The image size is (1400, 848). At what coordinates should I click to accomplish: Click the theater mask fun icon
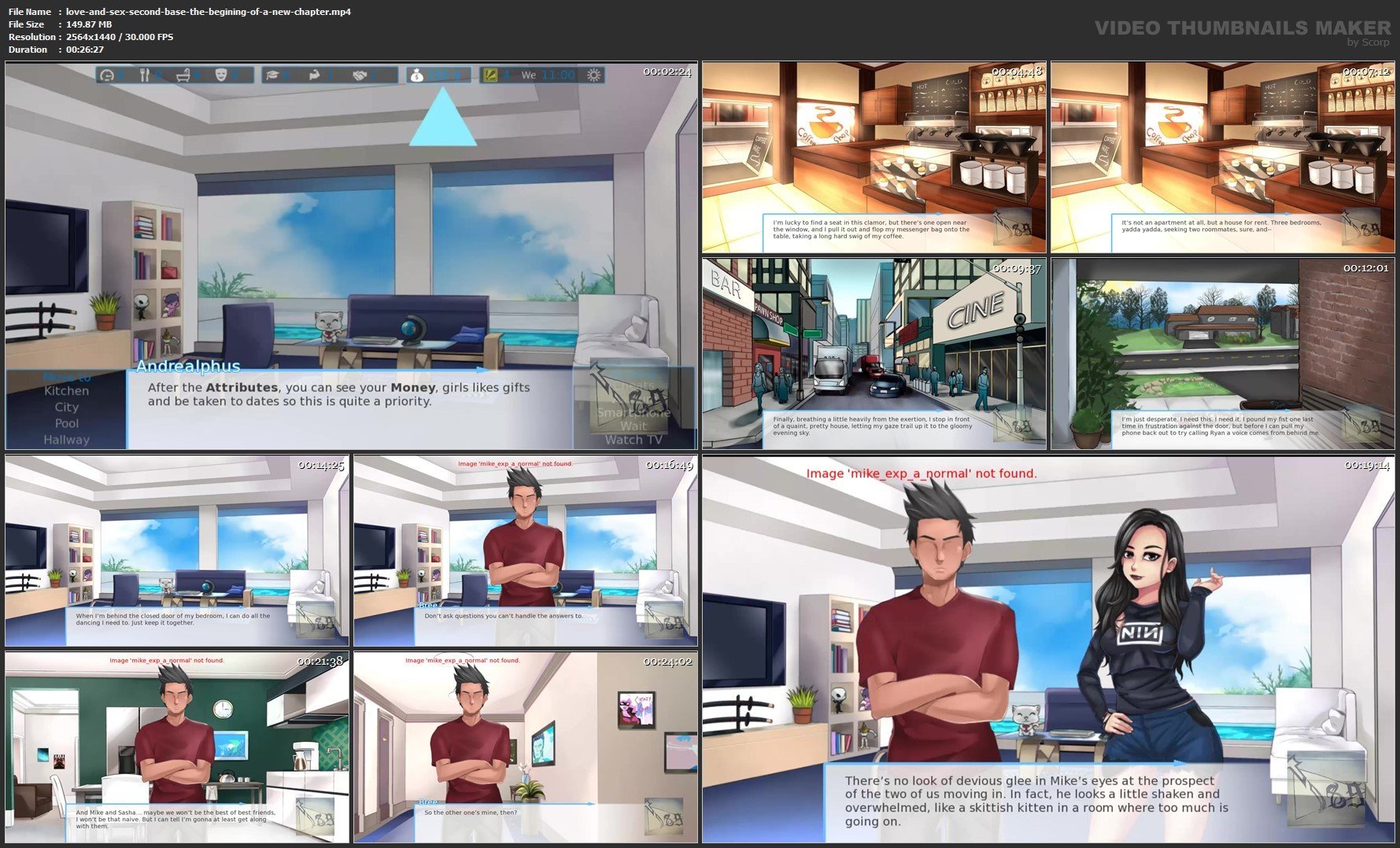click(x=221, y=76)
